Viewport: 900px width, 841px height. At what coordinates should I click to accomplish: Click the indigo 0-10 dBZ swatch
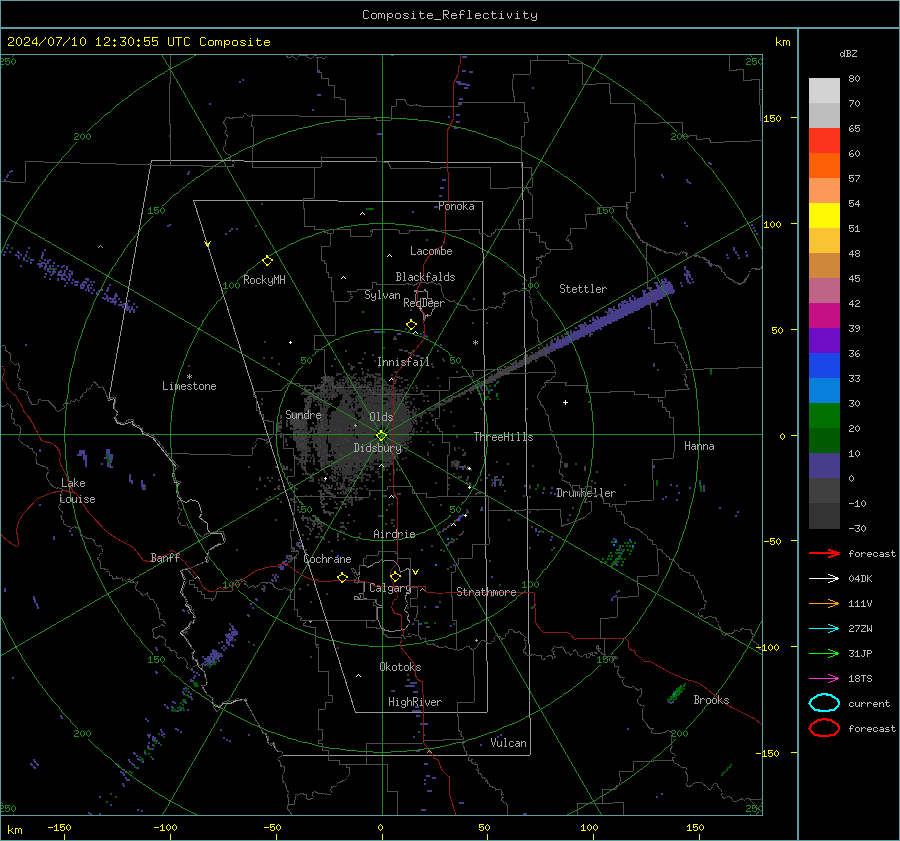pyautogui.click(x=824, y=466)
